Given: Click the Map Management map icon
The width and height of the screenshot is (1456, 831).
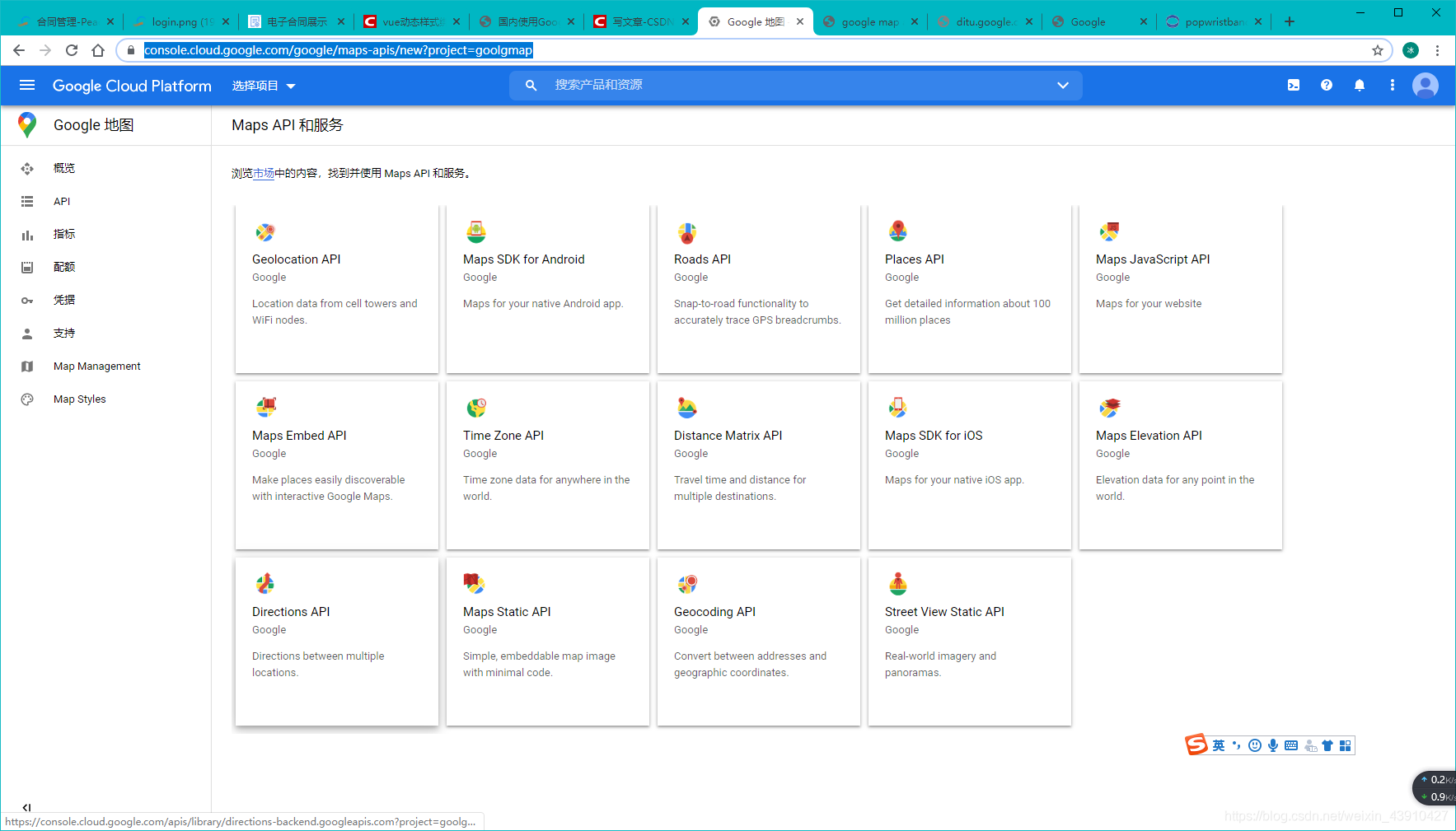Looking at the screenshot, I should (27, 366).
